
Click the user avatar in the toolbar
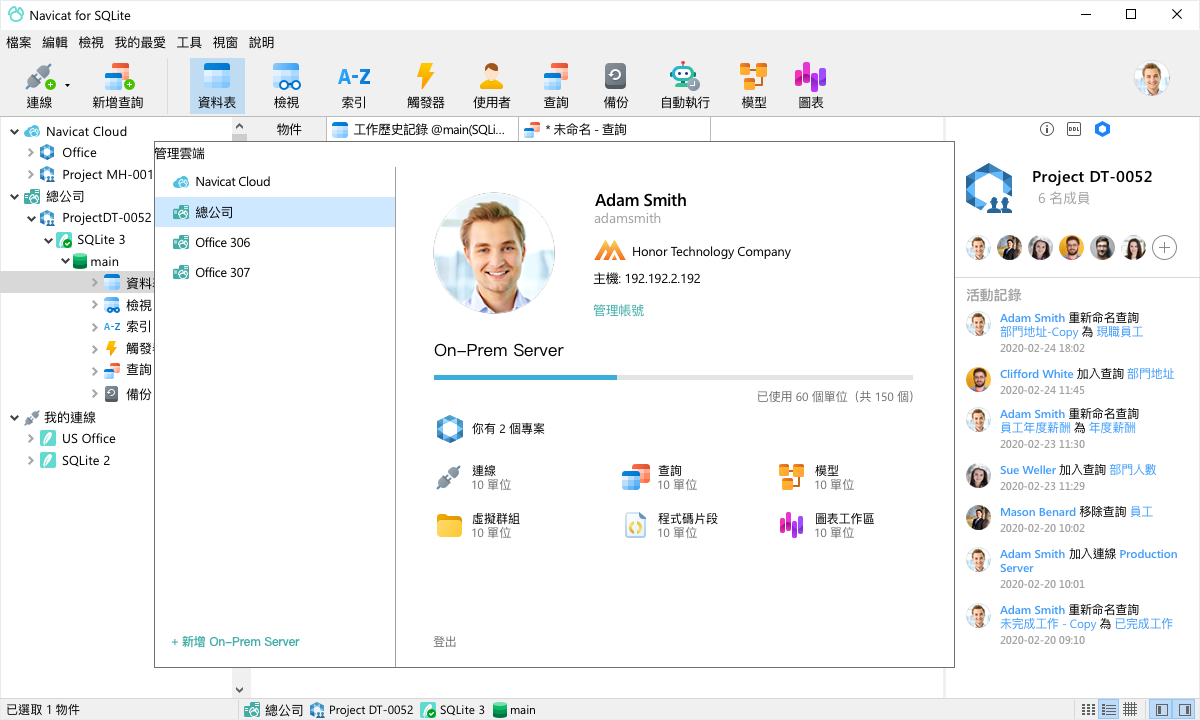tap(1152, 79)
